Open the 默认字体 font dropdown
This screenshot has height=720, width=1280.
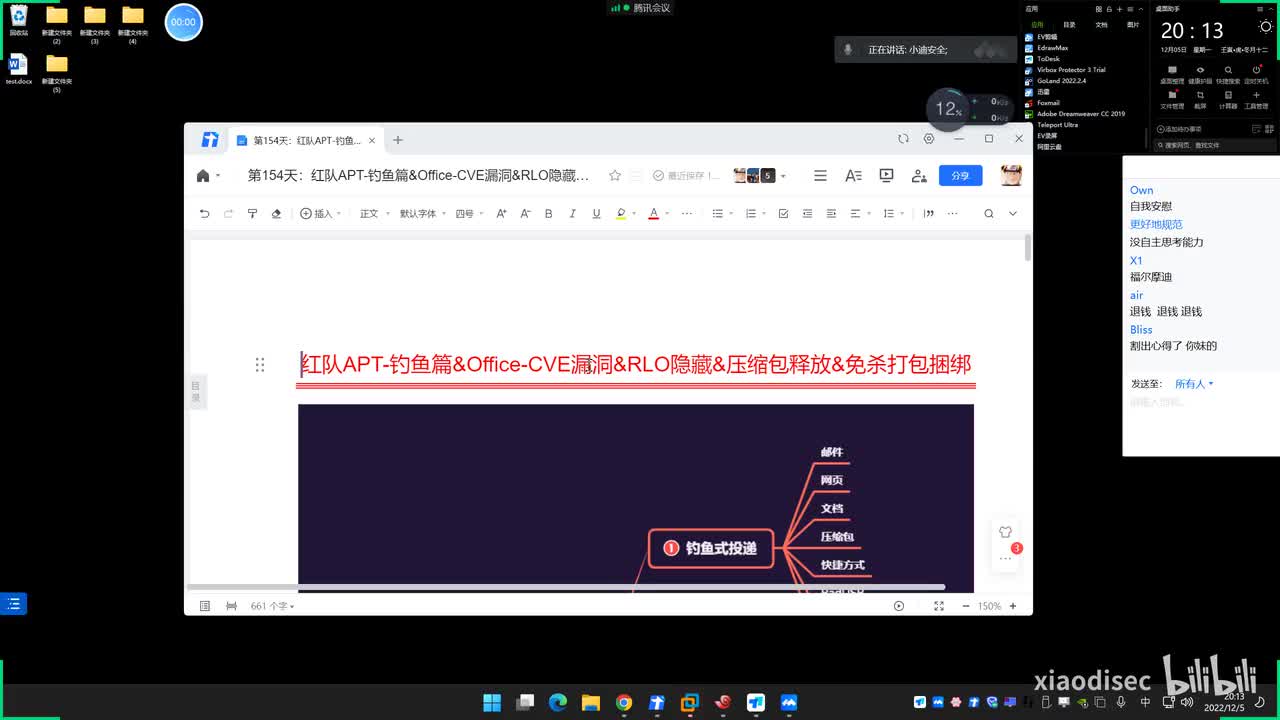click(422, 213)
